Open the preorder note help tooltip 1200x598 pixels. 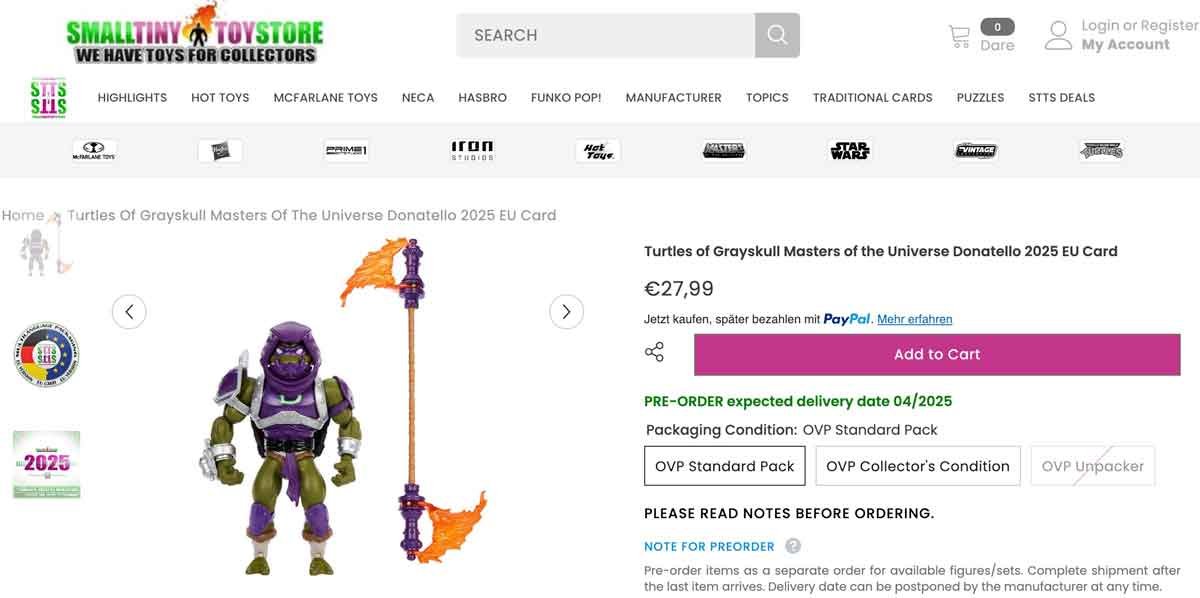coord(791,546)
